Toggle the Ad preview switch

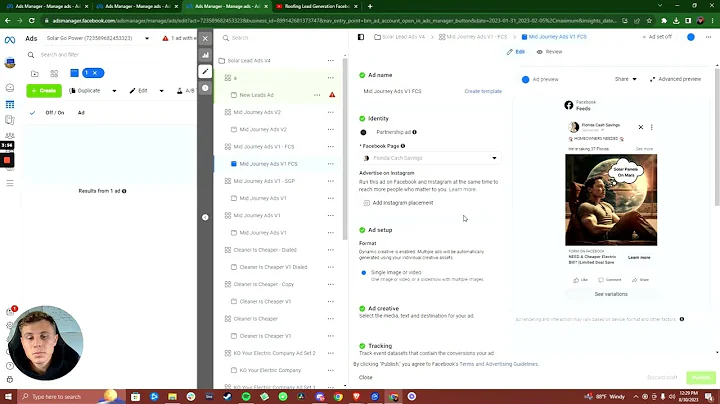(526, 79)
